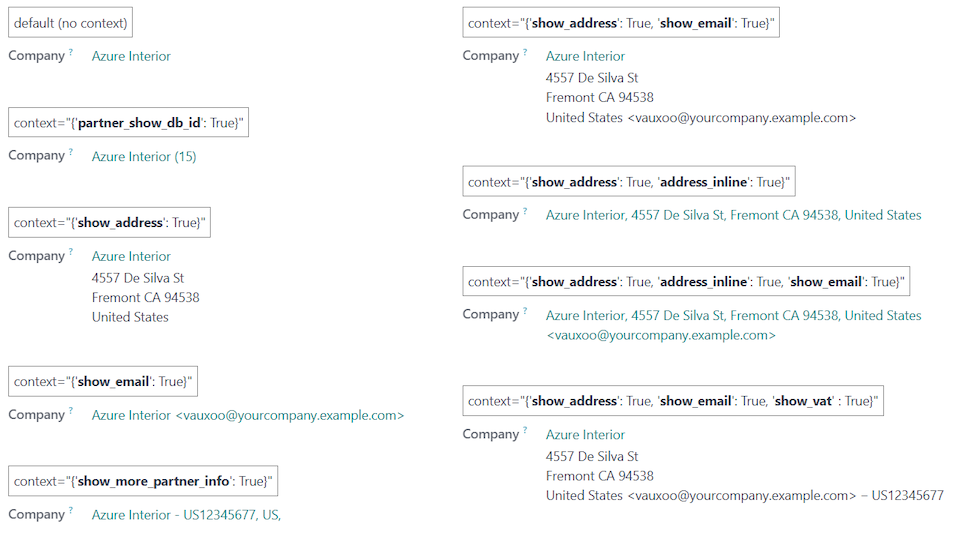Open Azure Interior - US12345677, US, link
The height and width of the screenshot is (536, 962).
(186, 515)
